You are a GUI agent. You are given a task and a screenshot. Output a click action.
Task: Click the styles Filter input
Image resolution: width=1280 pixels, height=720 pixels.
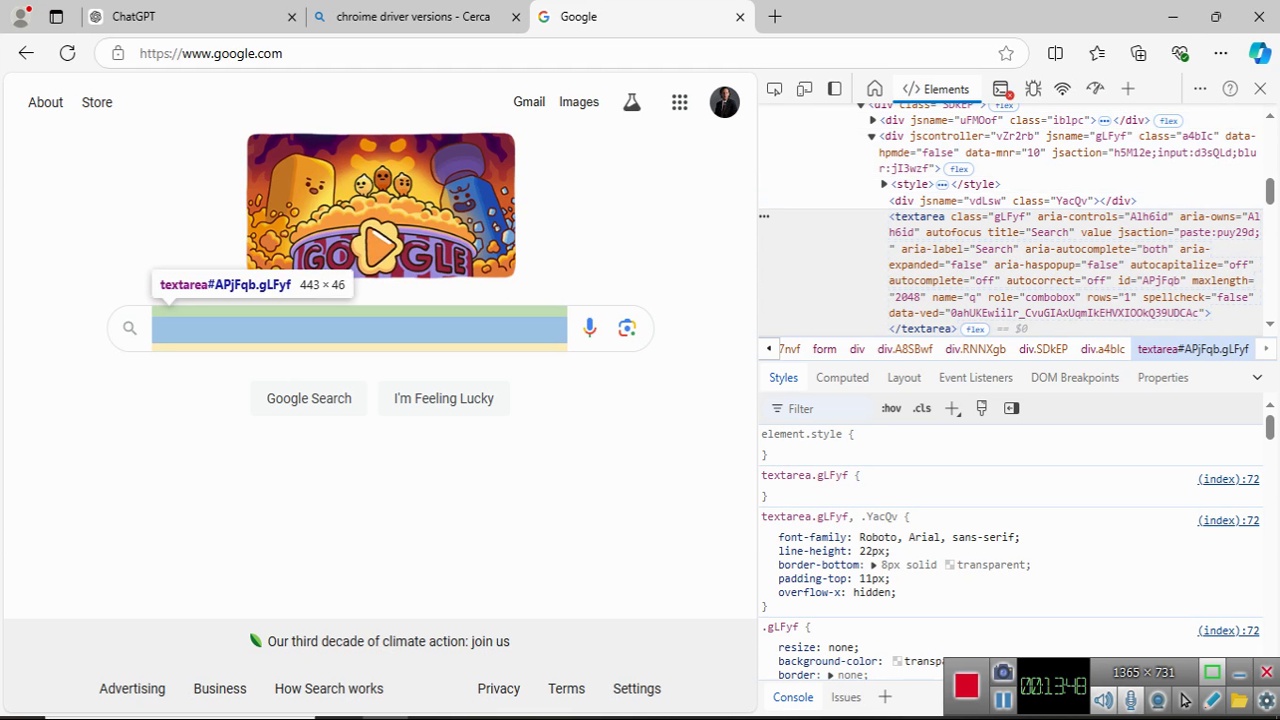click(x=820, y=409)
